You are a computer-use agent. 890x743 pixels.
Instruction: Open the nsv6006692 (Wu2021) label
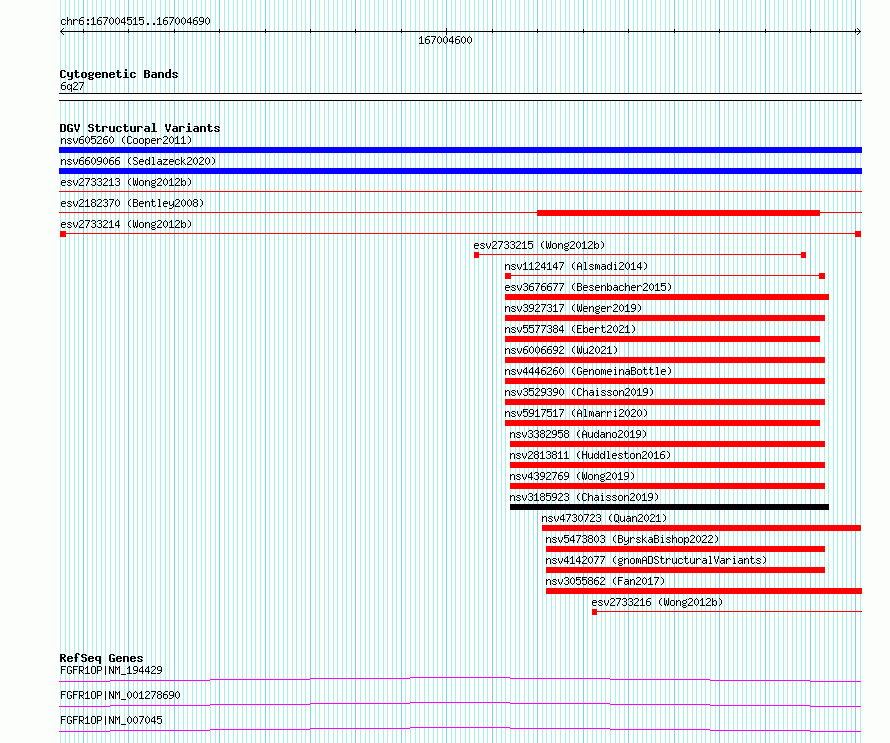560,350
